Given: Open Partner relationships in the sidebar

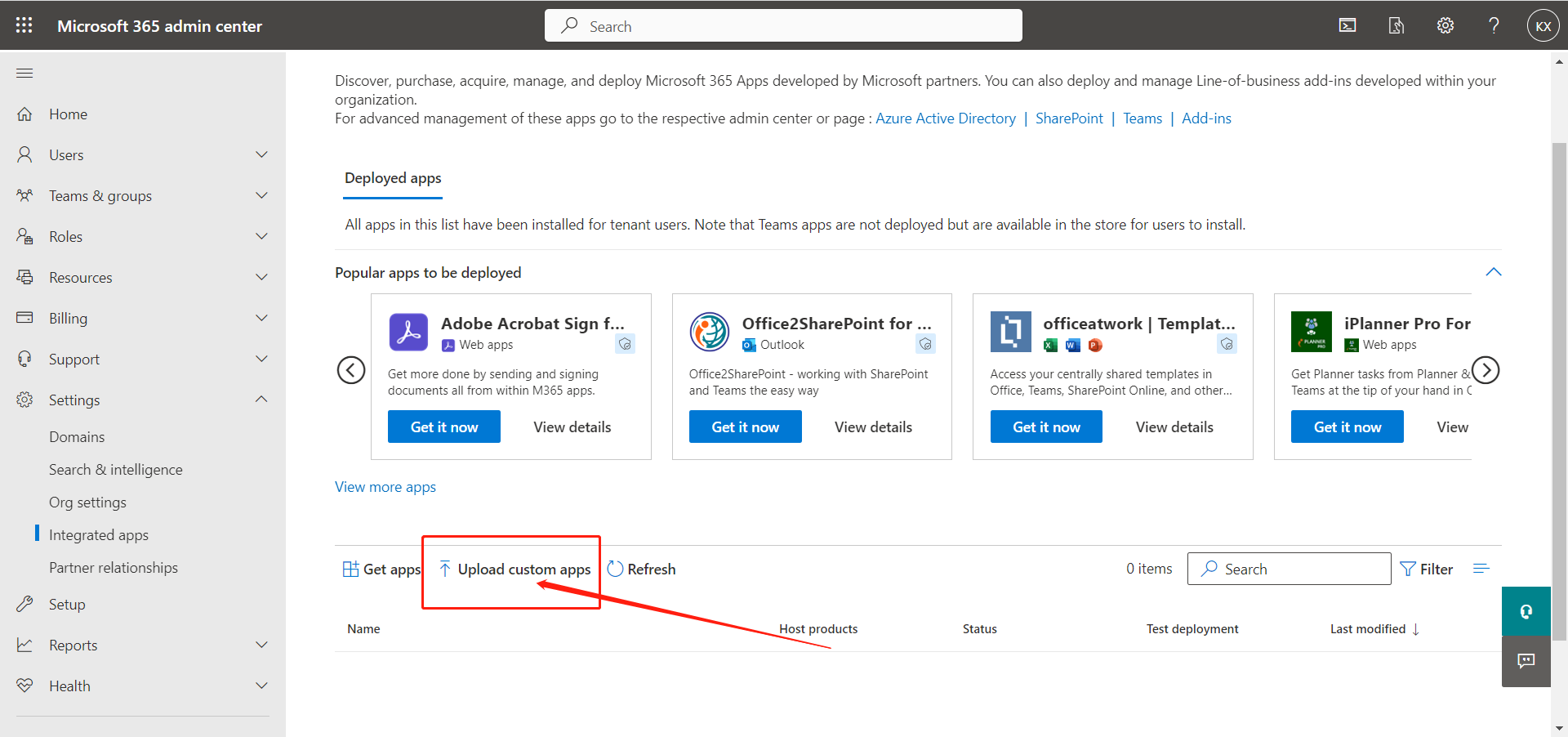Looking at the screenshot, I should [x=114, y=568].
